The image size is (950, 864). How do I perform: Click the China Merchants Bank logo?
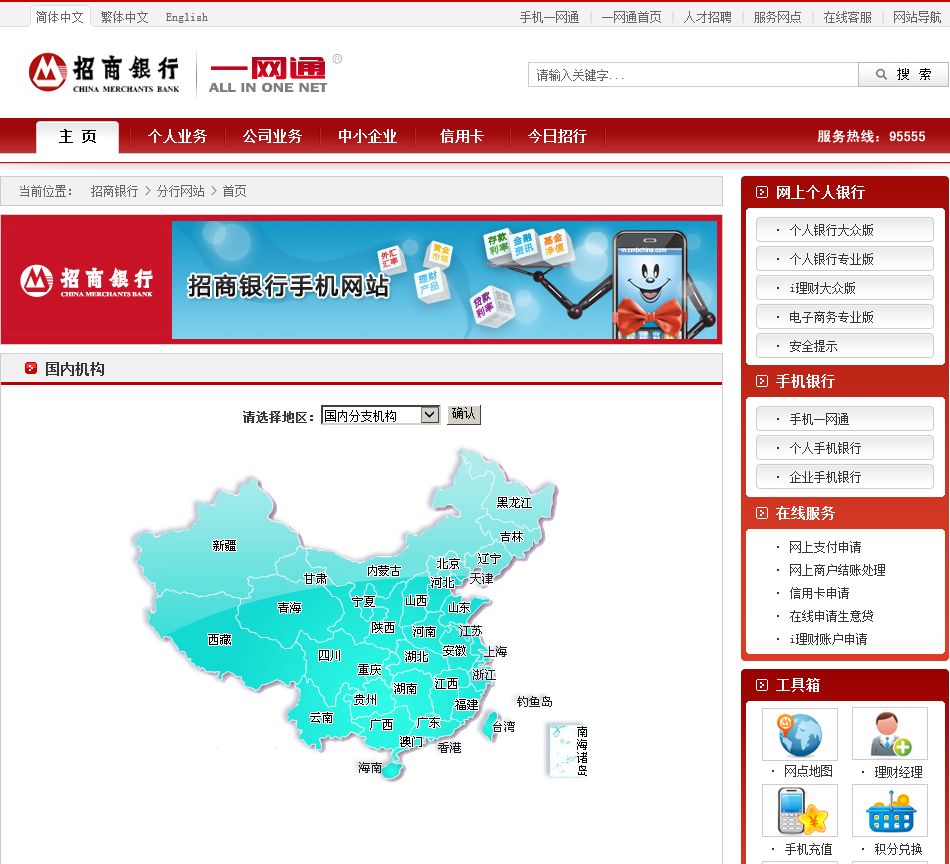point(104,73)
